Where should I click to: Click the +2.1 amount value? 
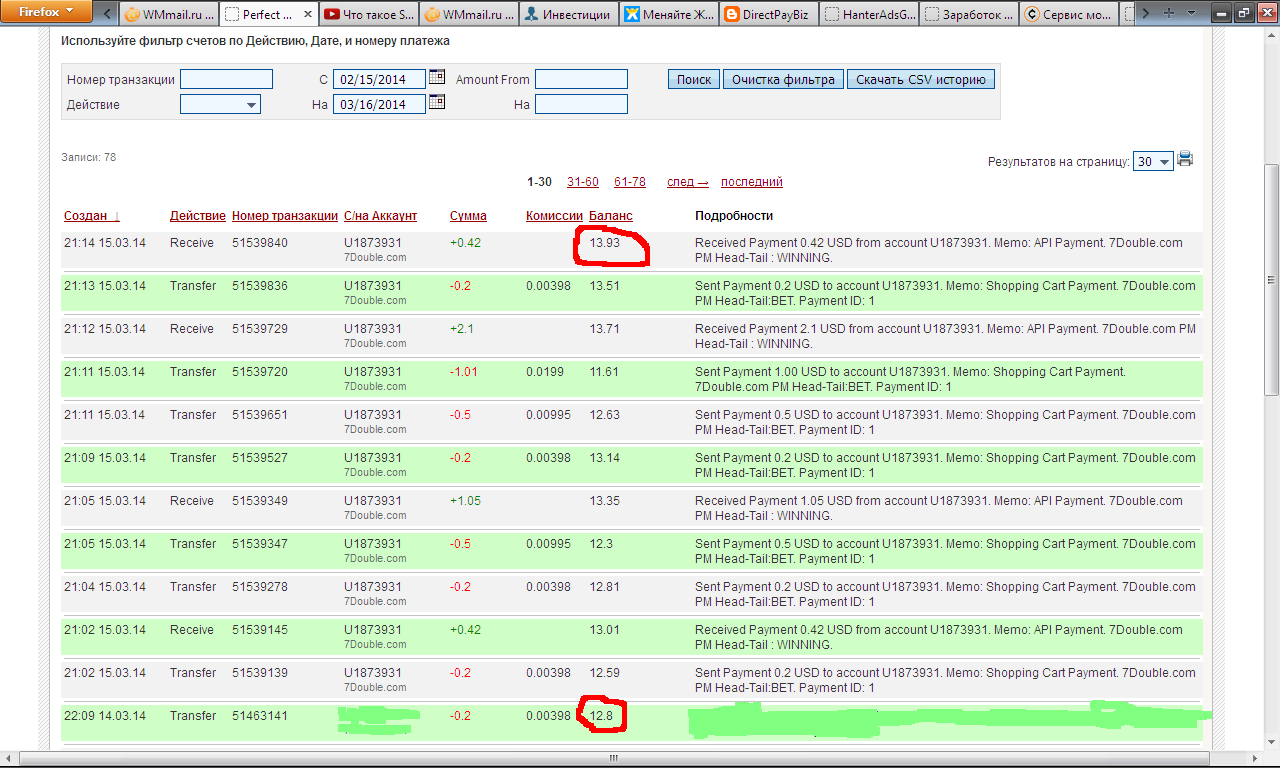coord(462,329)
